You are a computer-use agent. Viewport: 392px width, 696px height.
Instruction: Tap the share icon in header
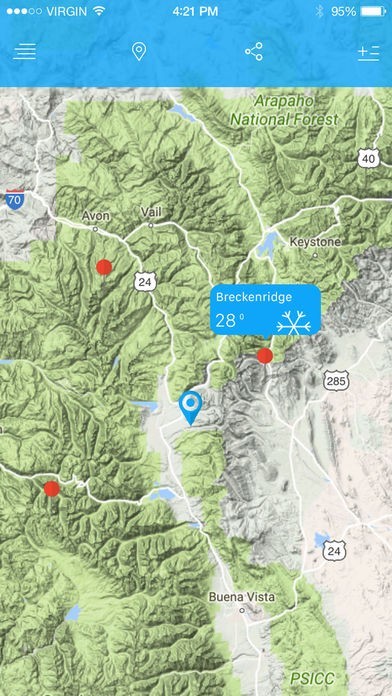point(254,52)
